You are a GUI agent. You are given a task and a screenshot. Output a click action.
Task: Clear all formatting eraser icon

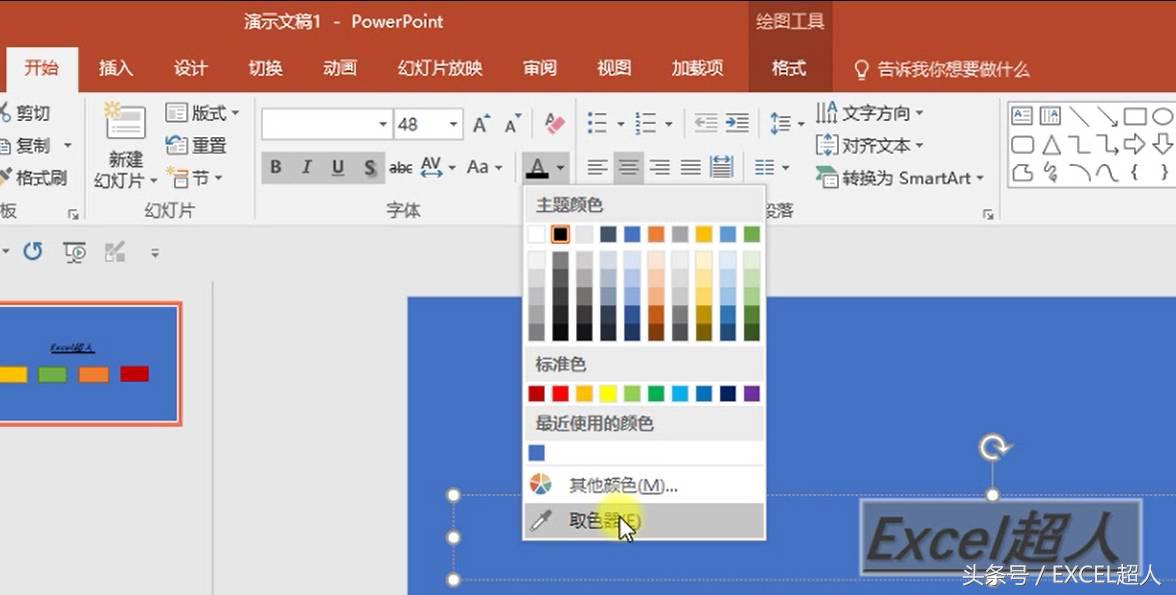tap(554, 124)
